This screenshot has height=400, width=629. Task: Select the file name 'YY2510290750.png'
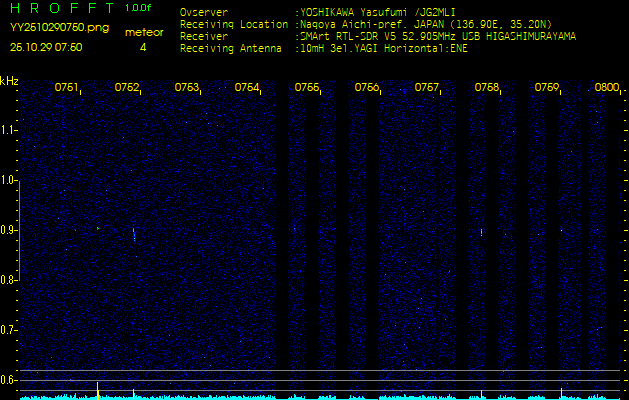[x=59, y=28]
